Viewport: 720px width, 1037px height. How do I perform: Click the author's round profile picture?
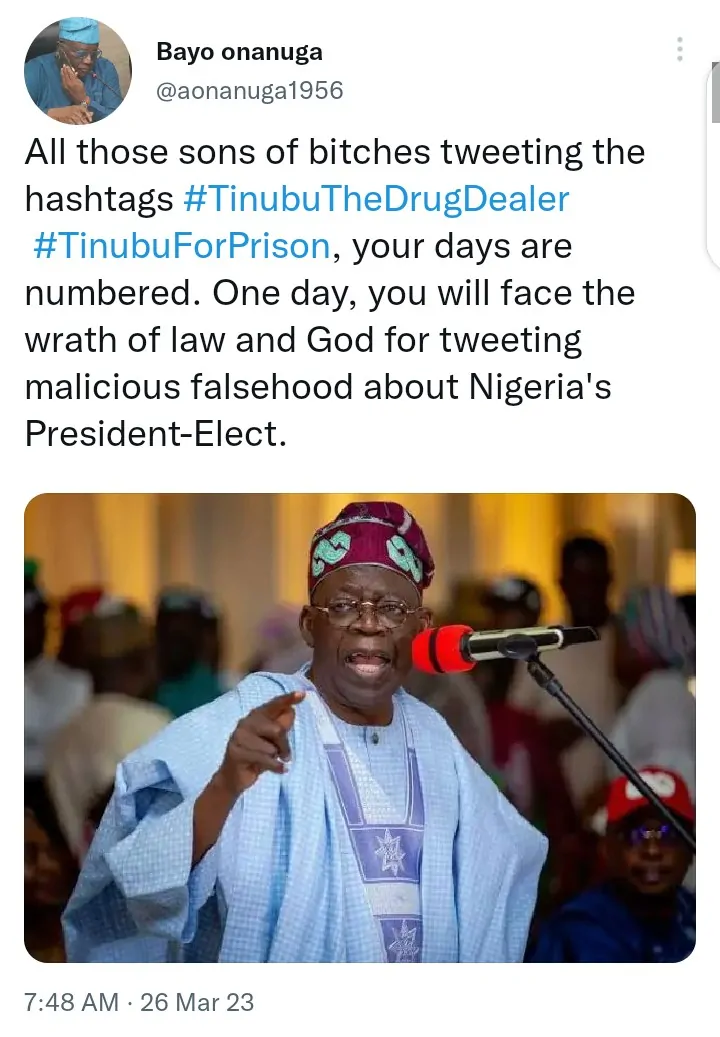[x=77, y=70]
